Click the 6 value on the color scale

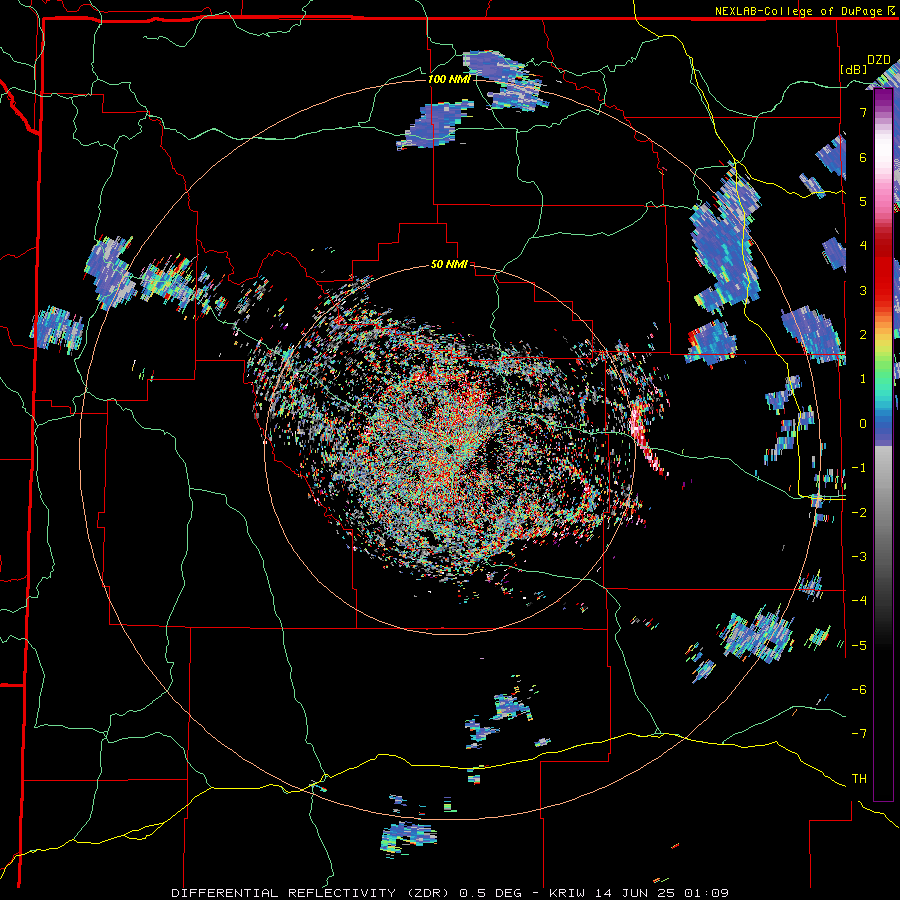[x=863, y=157]
